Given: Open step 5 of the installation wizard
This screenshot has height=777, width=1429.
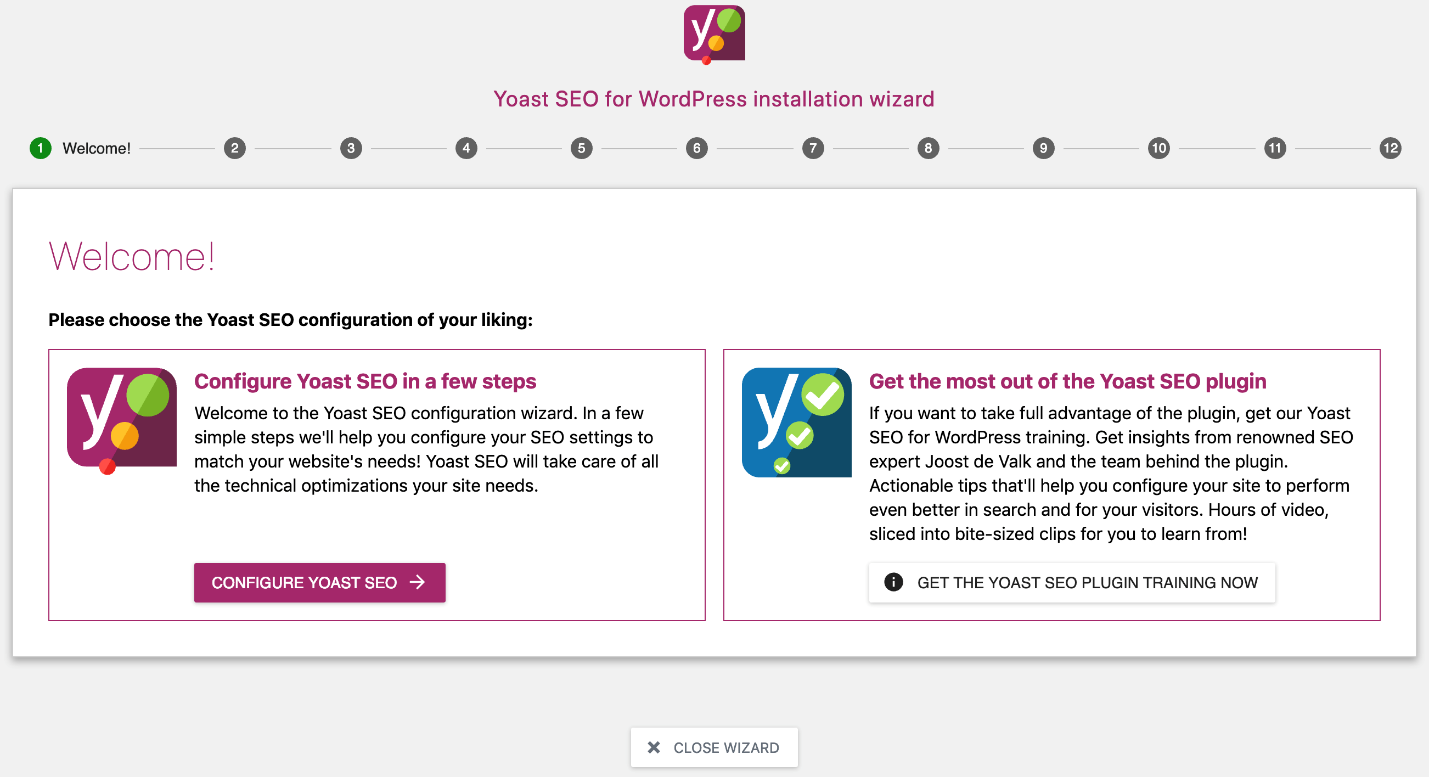Looking at the screenshot, I should (581, 148).
